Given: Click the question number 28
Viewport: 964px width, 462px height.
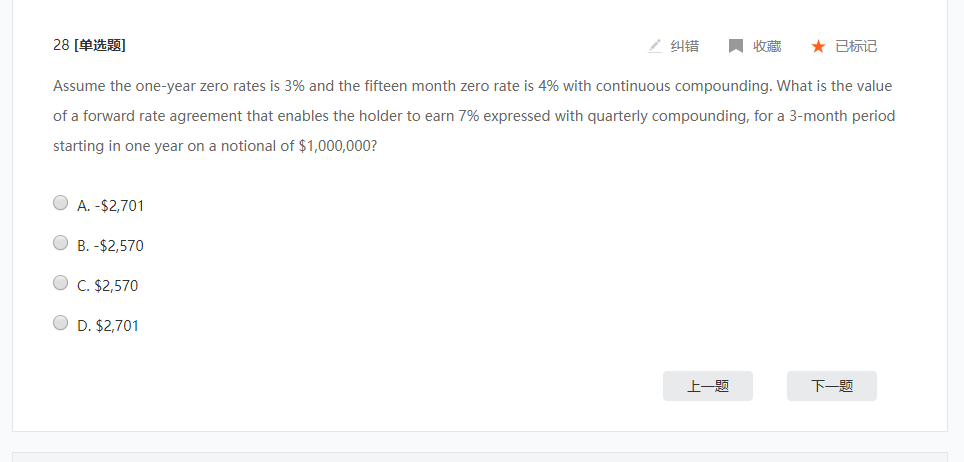Looking at the screenshot, I should [61, 45].
